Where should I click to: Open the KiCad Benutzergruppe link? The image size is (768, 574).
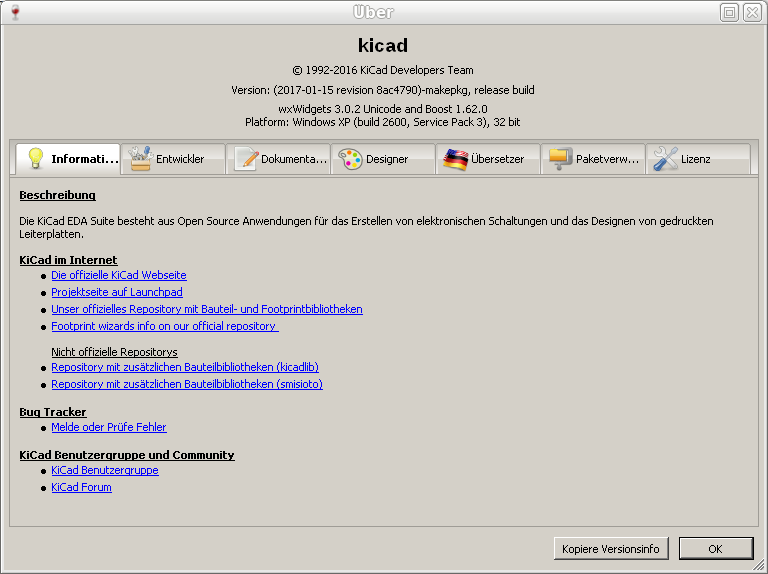point(105,470)
